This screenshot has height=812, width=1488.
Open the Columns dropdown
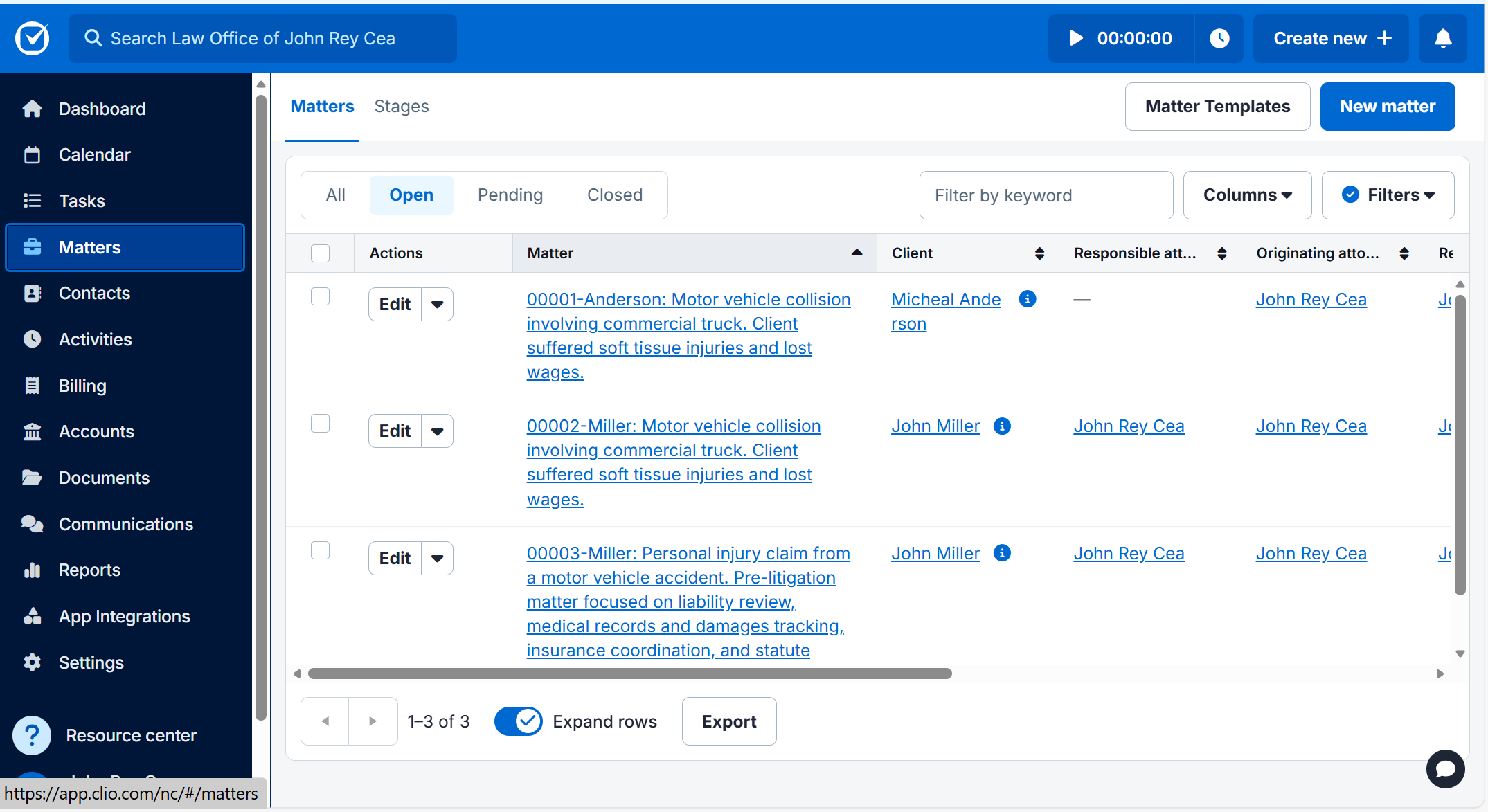[x=1247, y=195]
